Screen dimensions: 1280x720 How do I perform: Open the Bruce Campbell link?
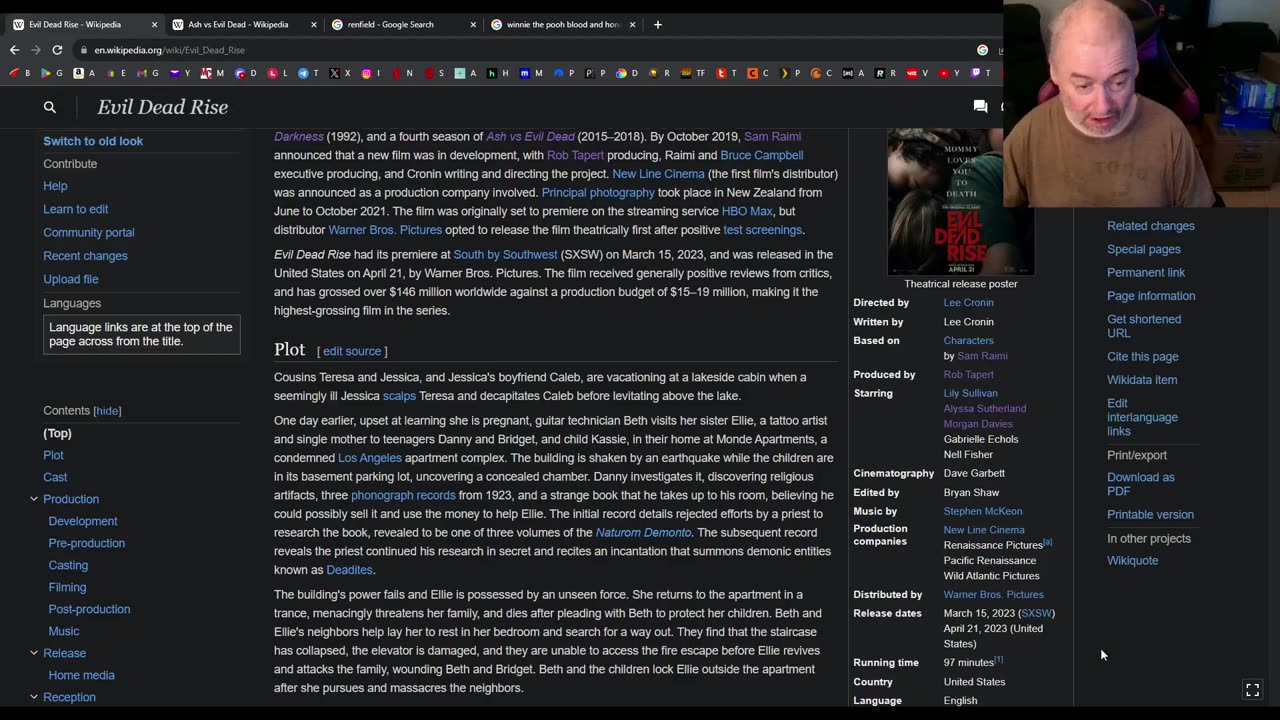[761, 155]
